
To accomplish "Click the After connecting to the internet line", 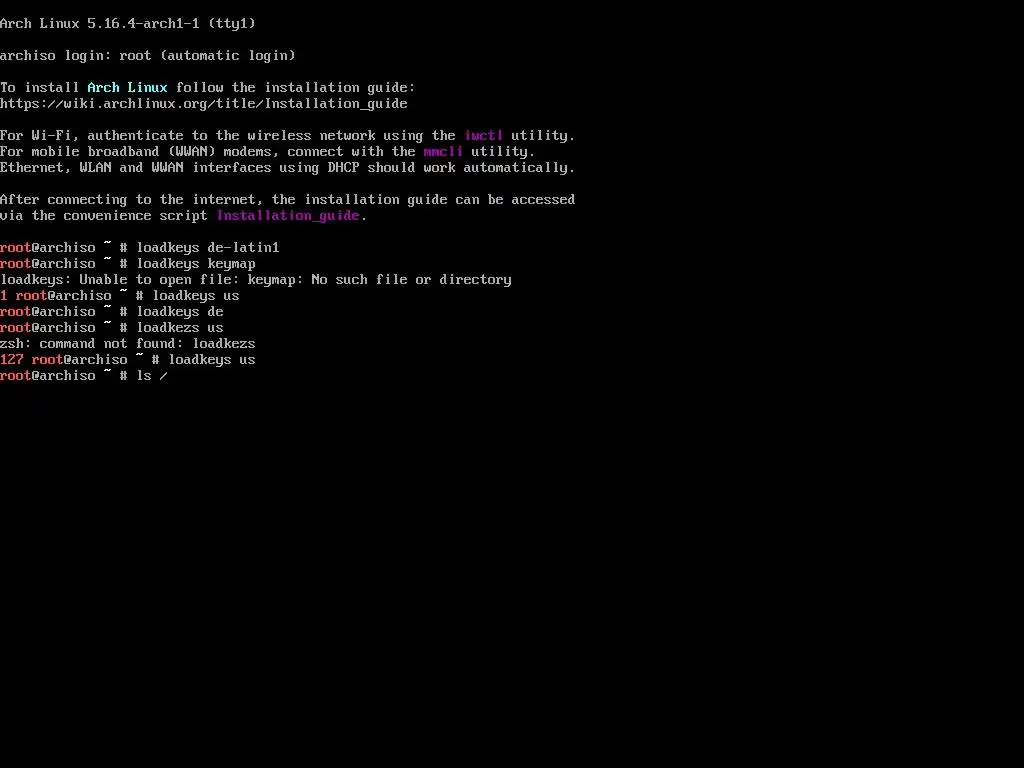I will [x=287, y=200].
